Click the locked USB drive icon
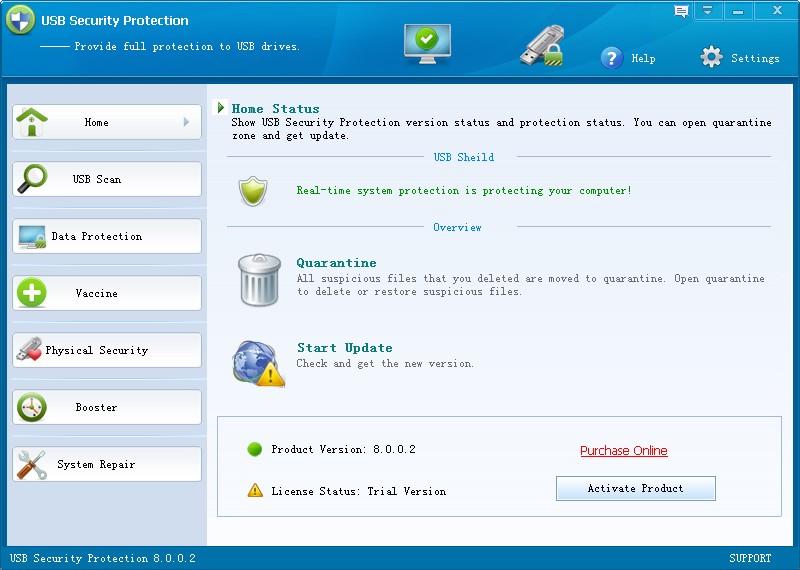 pos(541,46)
